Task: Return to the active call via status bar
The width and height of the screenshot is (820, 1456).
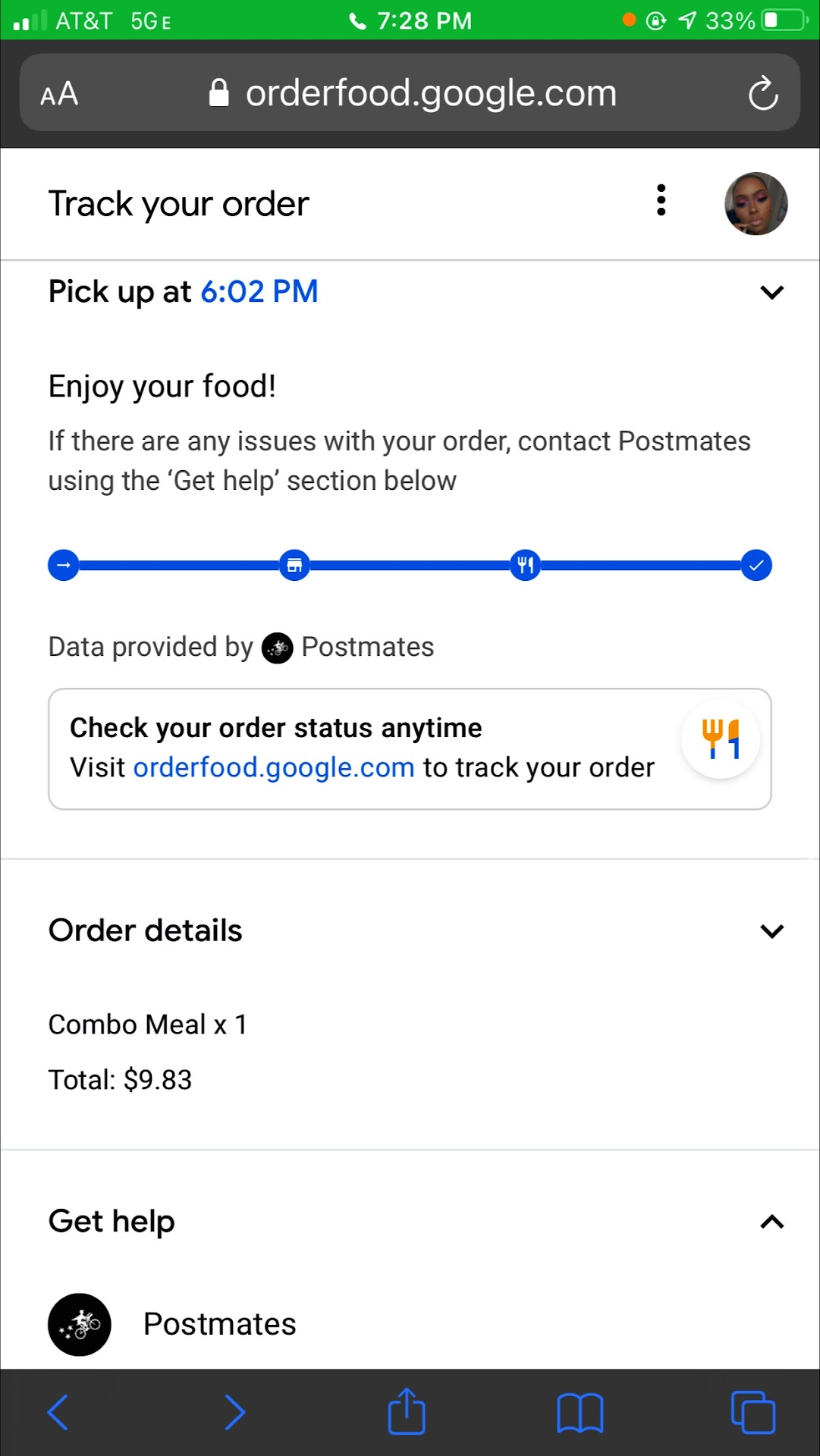Action: [410, 20]
